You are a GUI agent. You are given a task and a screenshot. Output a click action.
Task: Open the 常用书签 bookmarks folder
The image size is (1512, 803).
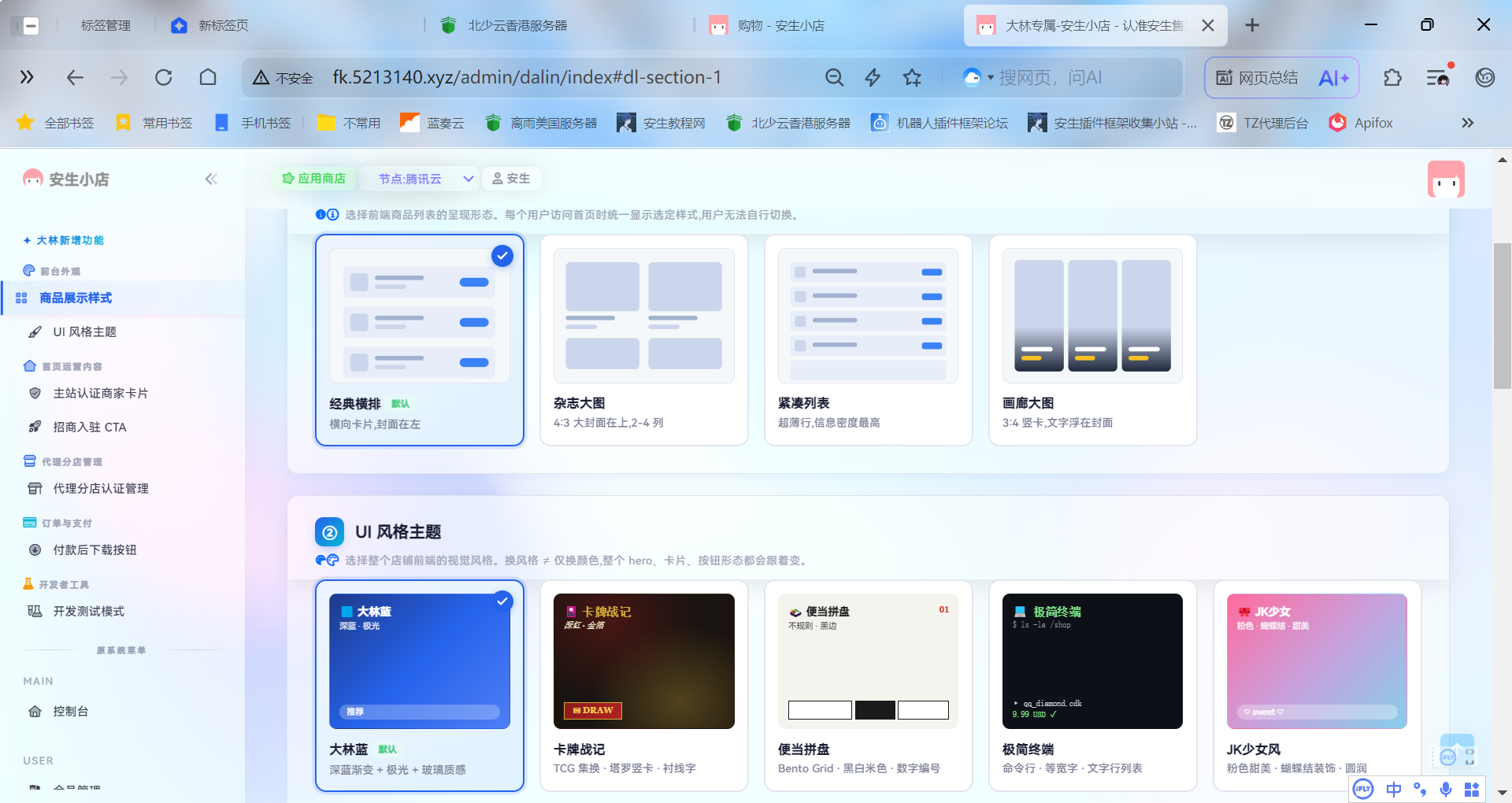154,123
